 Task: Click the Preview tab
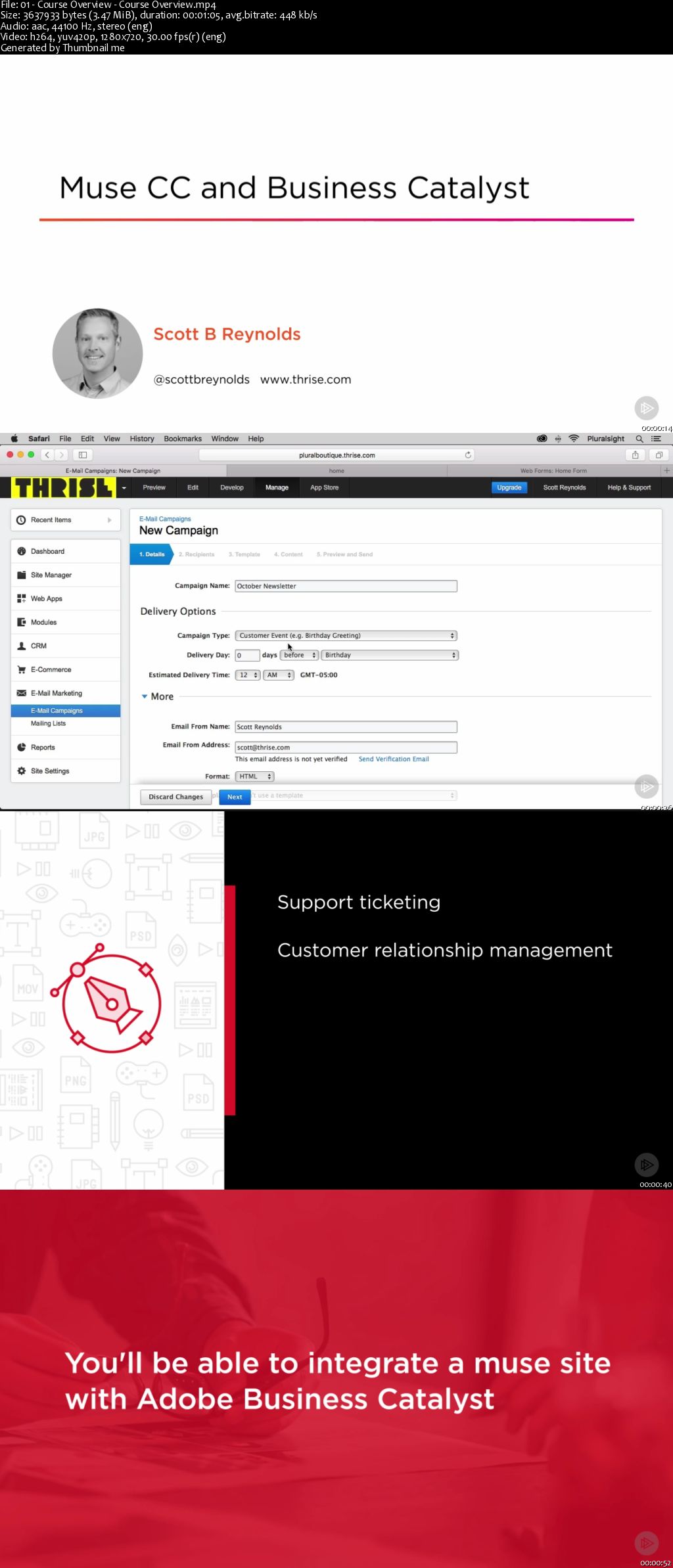point(154,487)
